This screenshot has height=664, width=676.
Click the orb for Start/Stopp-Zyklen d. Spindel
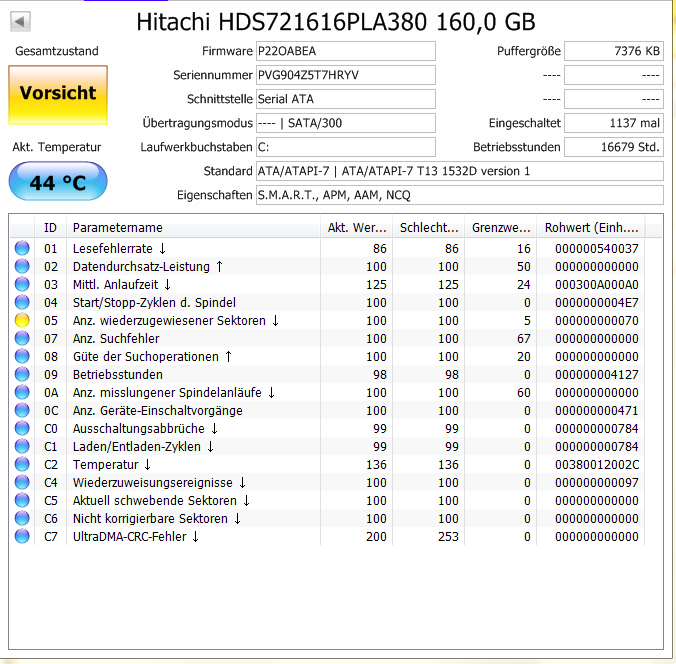click(22, 302)
